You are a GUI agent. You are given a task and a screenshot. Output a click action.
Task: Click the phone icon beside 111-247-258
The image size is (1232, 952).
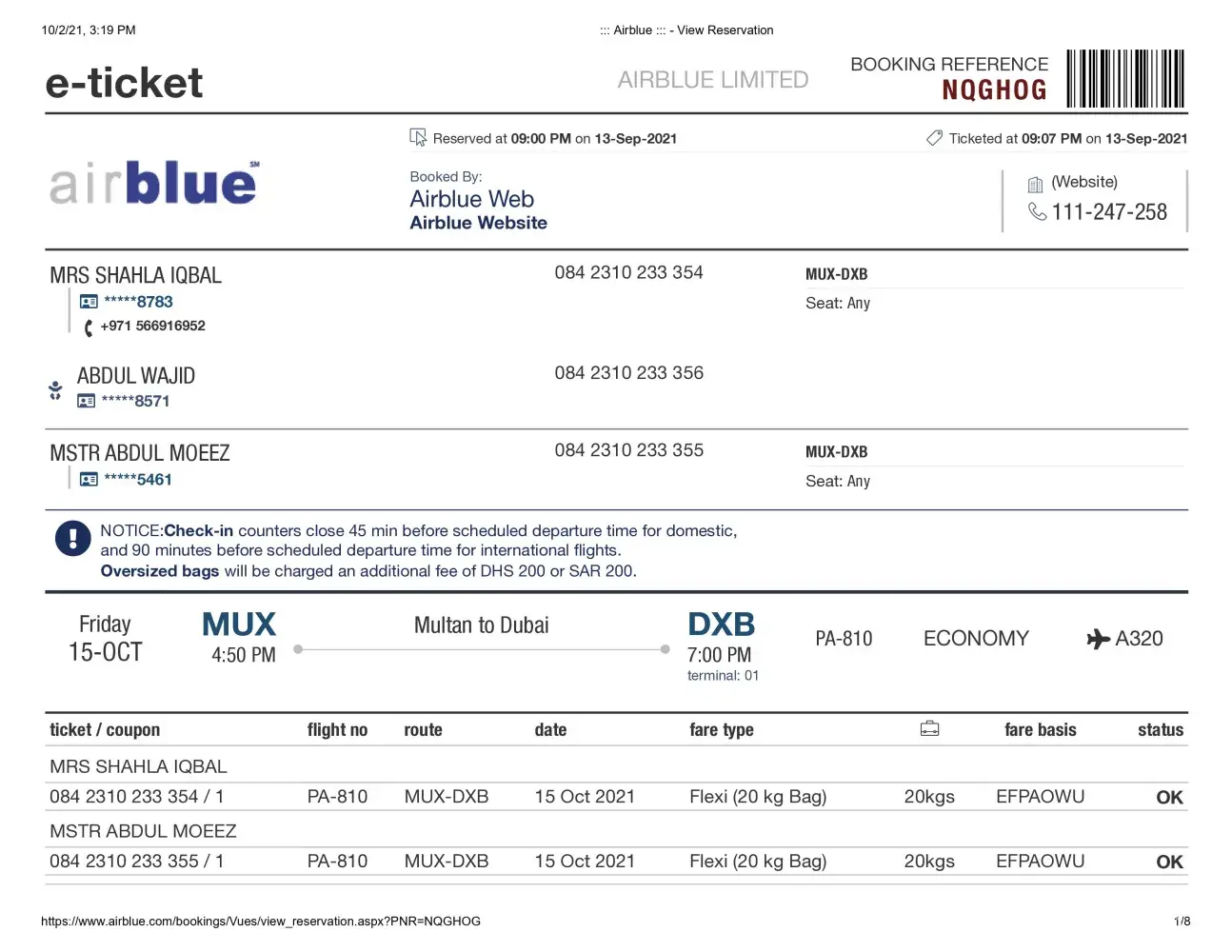pyautogui.click(x=1037, y=211)
